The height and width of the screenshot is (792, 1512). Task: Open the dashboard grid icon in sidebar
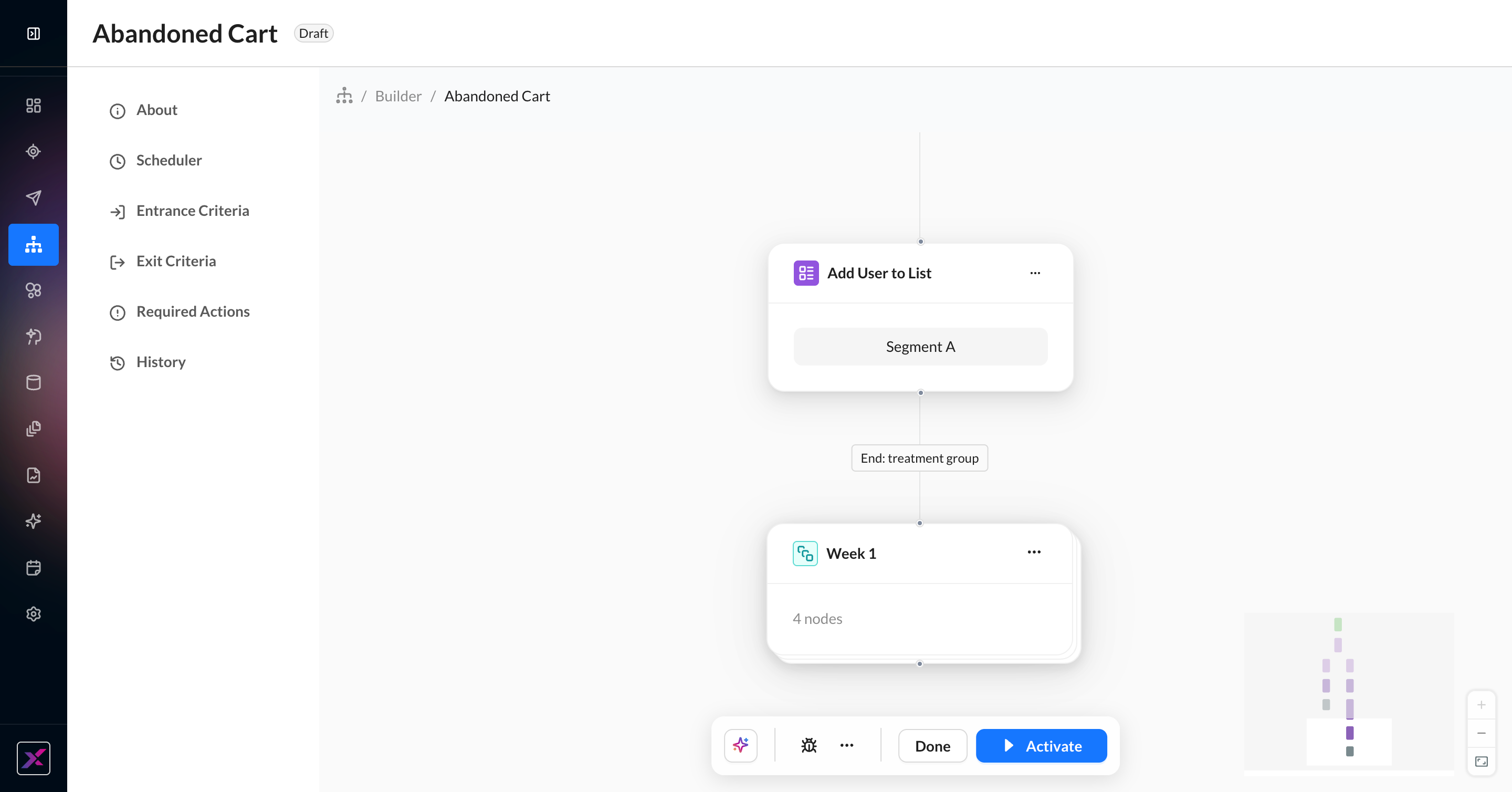[34, 106]
